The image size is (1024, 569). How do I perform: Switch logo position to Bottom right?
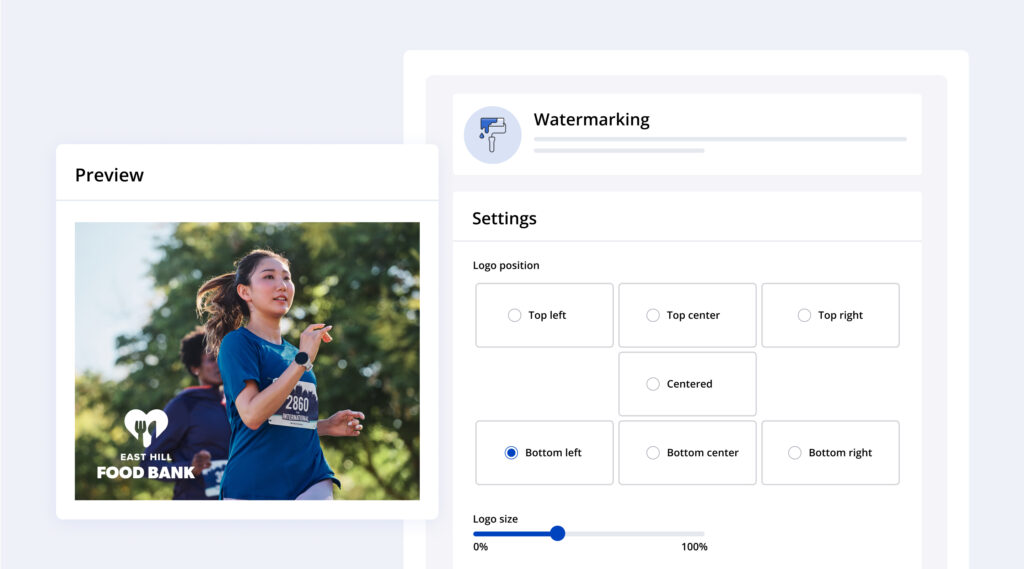click(795, 453)
